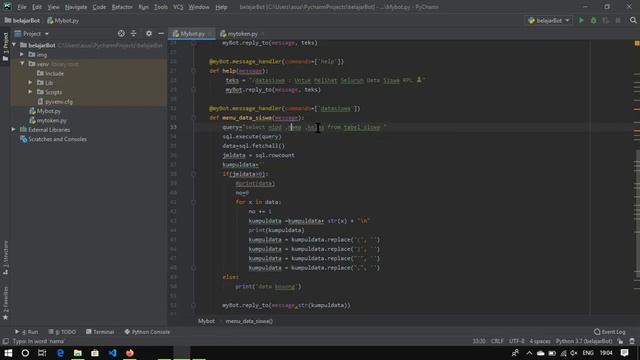Switch to mytoken.py editor tab

242,34
